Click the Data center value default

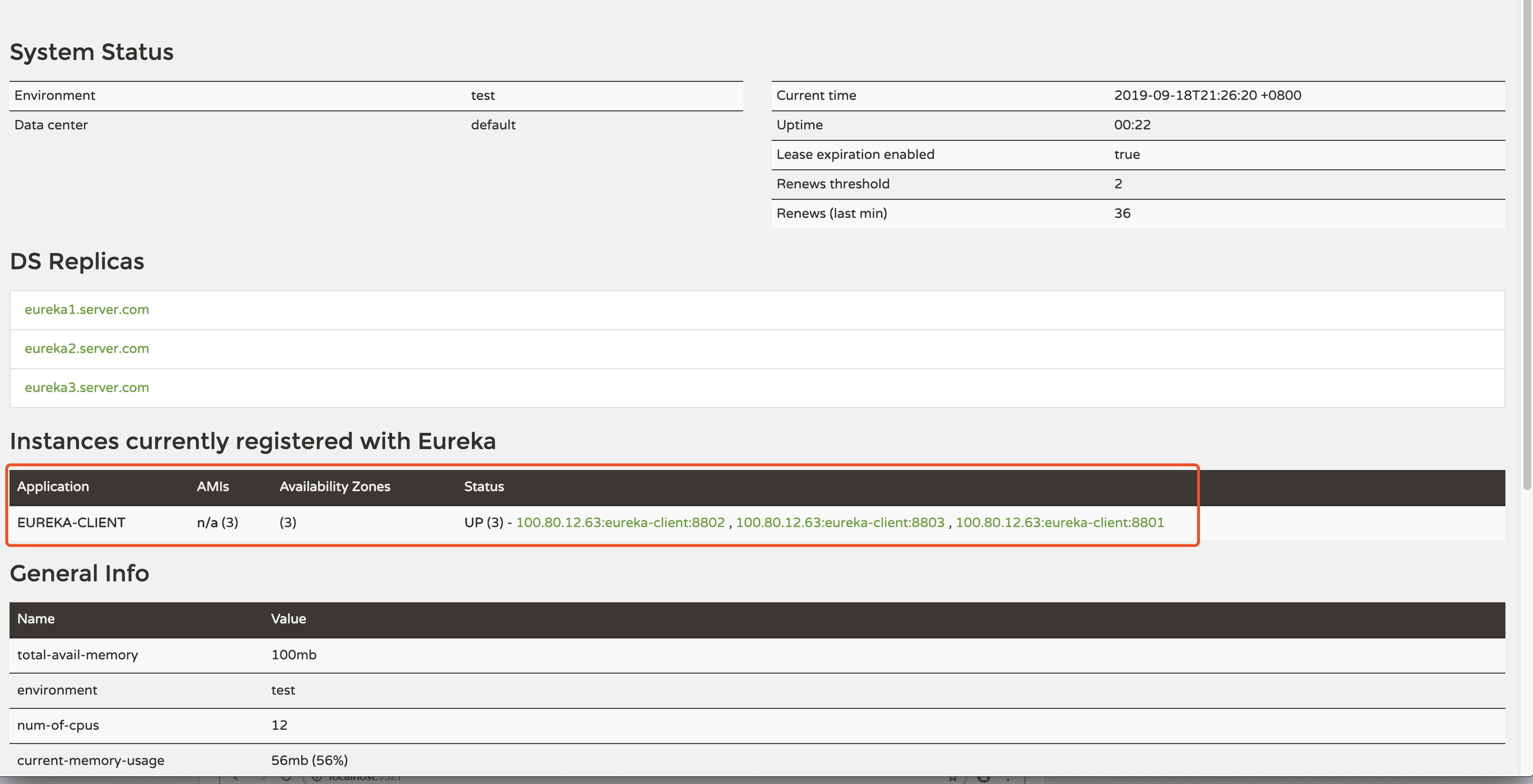(493, 125)
